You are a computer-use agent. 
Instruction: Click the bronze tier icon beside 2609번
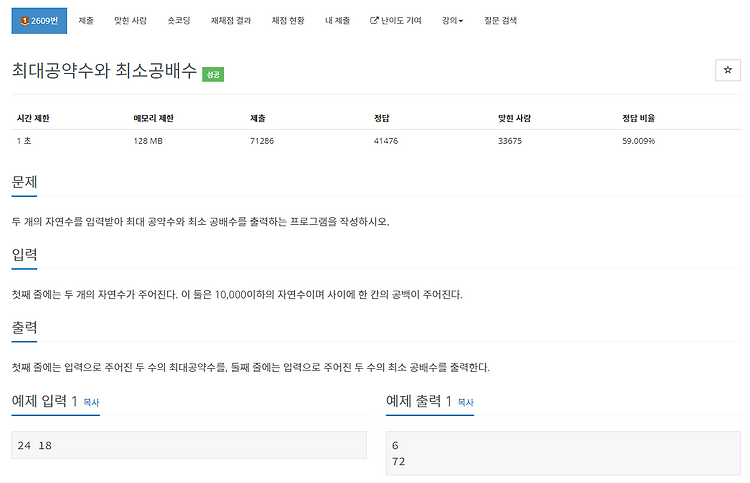click(24, 21)
